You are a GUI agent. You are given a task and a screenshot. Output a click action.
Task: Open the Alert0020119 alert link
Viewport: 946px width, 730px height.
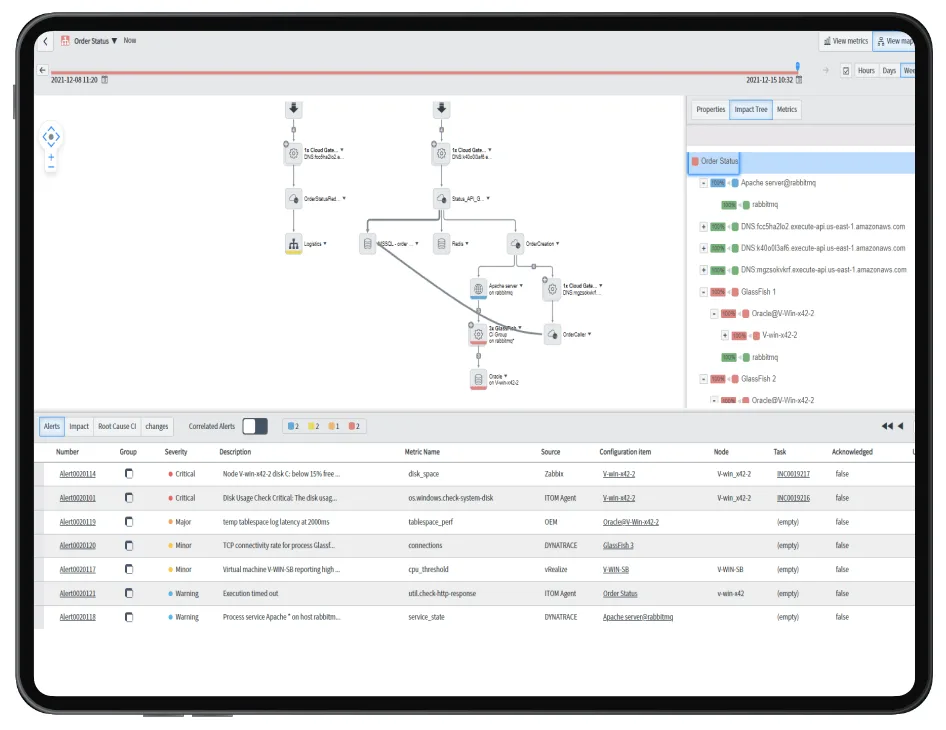click(x=77, y=522)
